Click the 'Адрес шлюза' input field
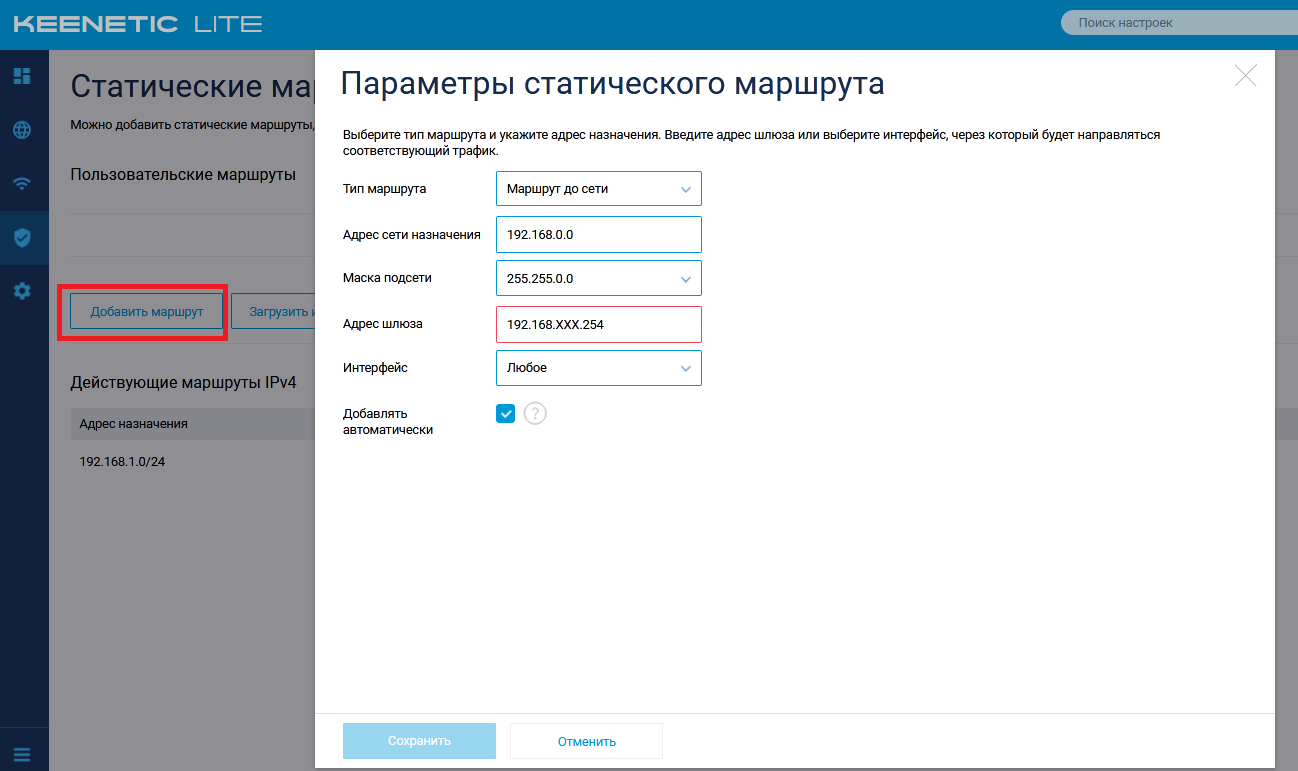The width and height of the screenshot is (1298, 771). click(599, 324)
